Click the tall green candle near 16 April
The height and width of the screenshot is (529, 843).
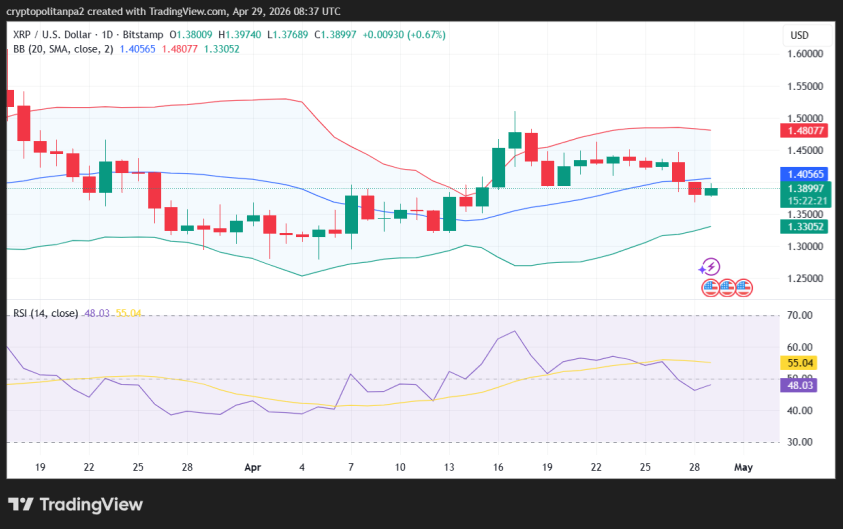pyautogui.click(x=498, y=167)
